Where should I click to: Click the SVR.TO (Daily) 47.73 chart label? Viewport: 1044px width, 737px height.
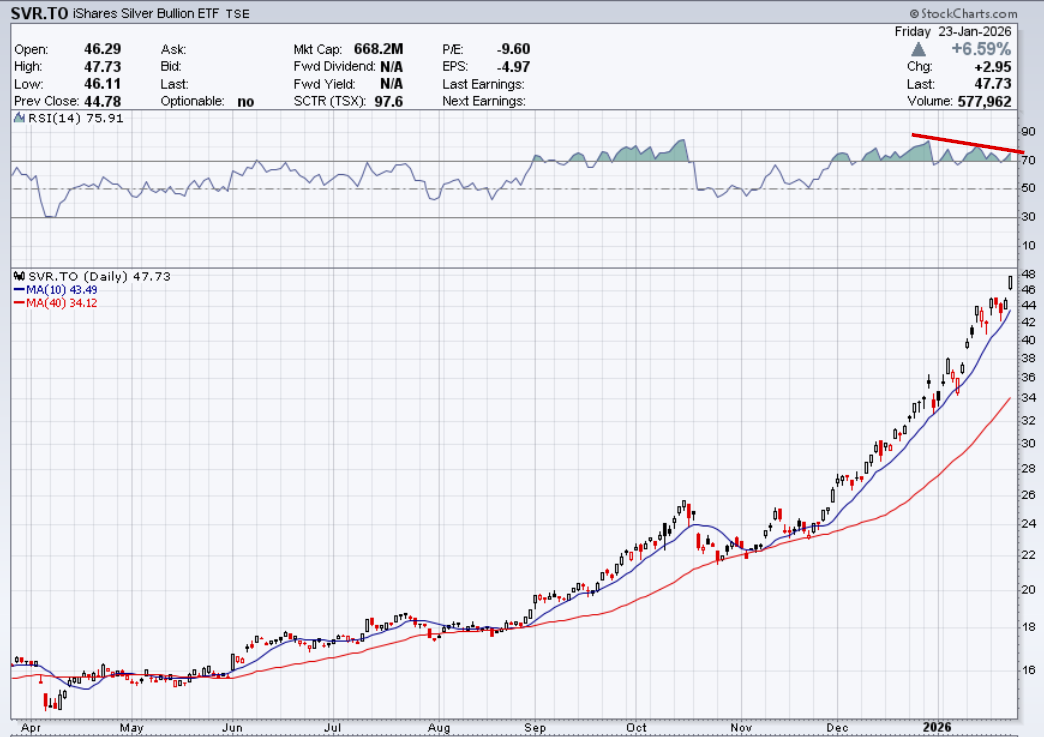point(99,276)
